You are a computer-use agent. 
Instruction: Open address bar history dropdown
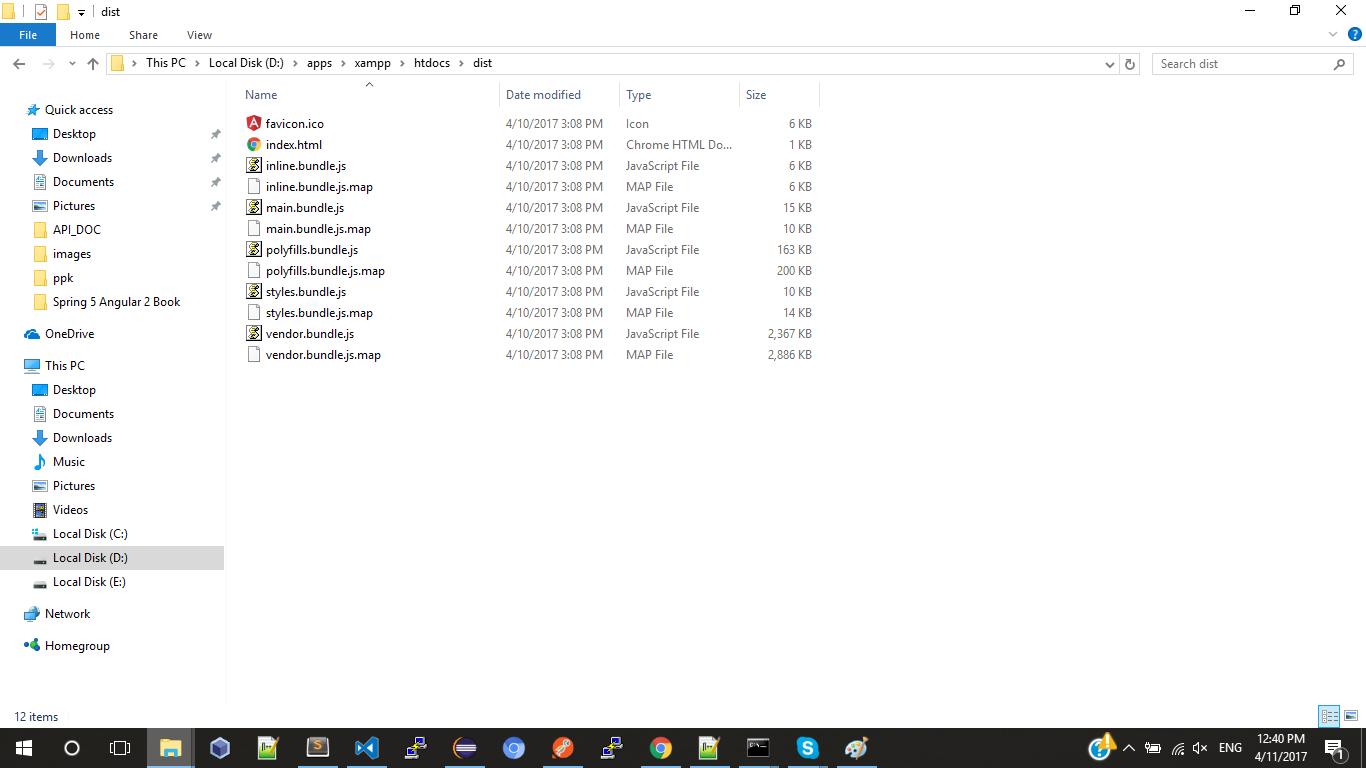(x=1109, y=63)
